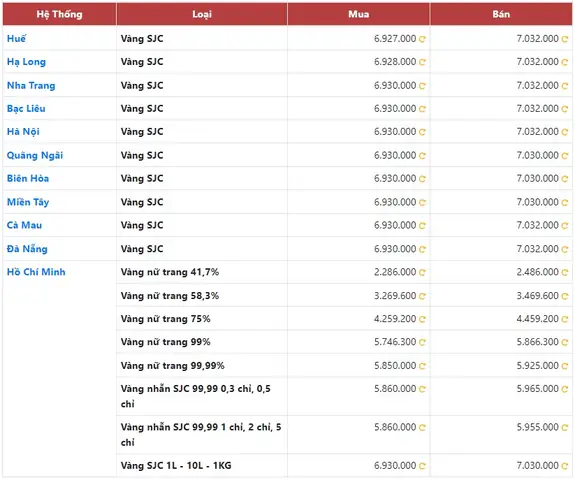Click the refresh icon beside Huế buy price 6.927.000
This screenshot has height=480, width=575.
(x=422, y=39)
